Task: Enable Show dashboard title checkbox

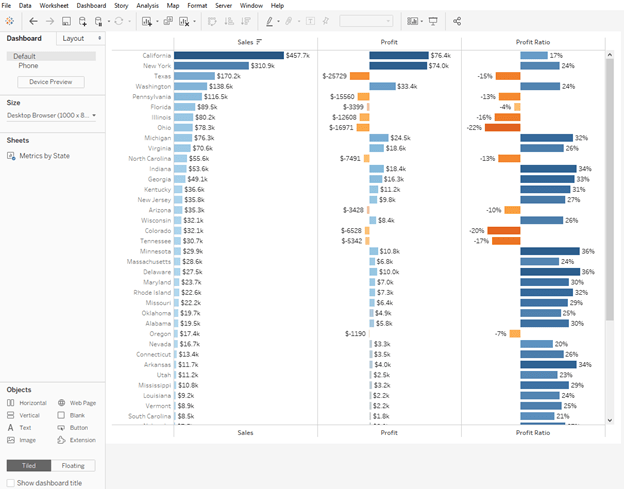Action: click(11, 483)
